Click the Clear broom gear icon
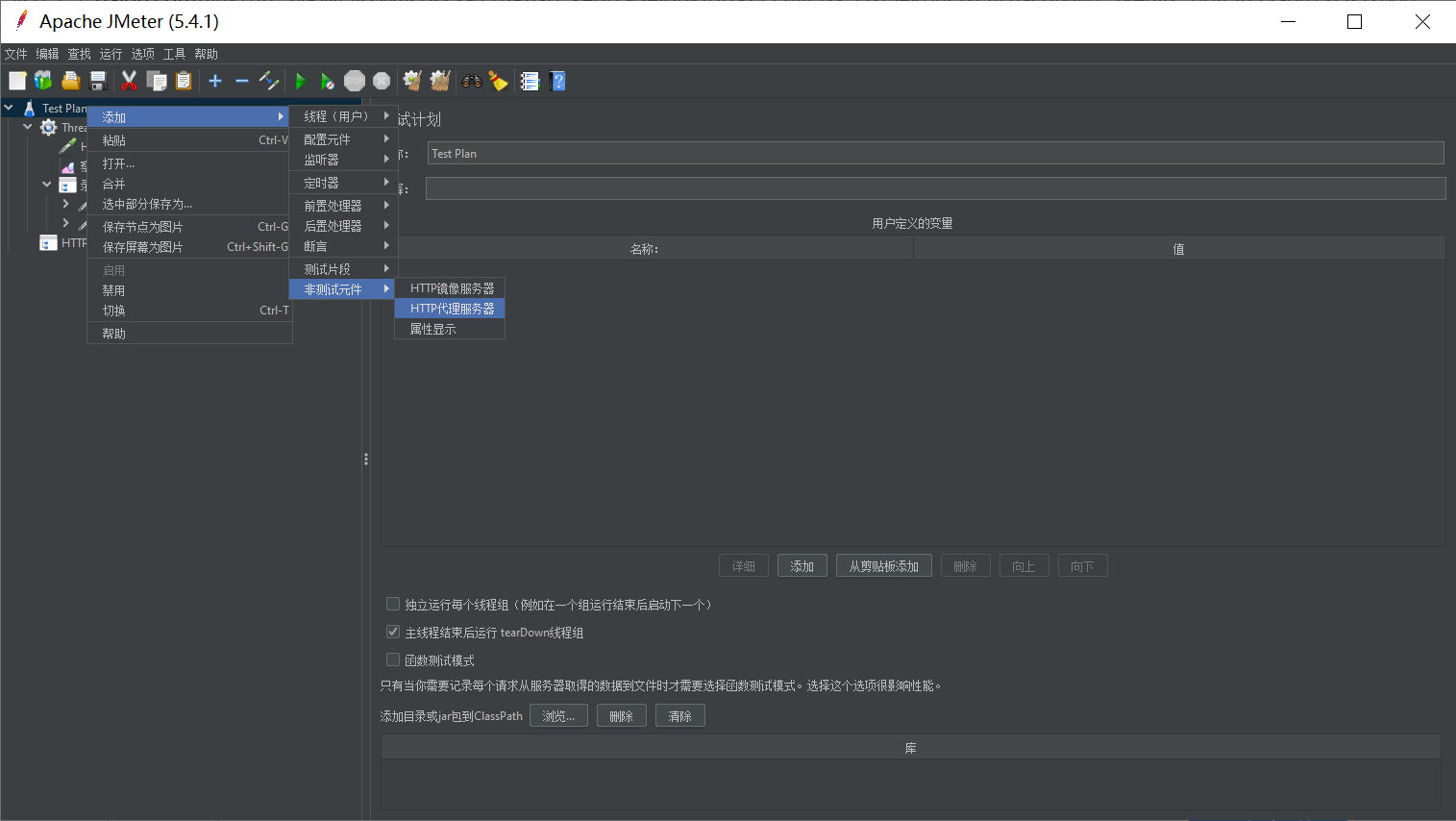This screenshot has height=821, width=1456. click(412, 81)
